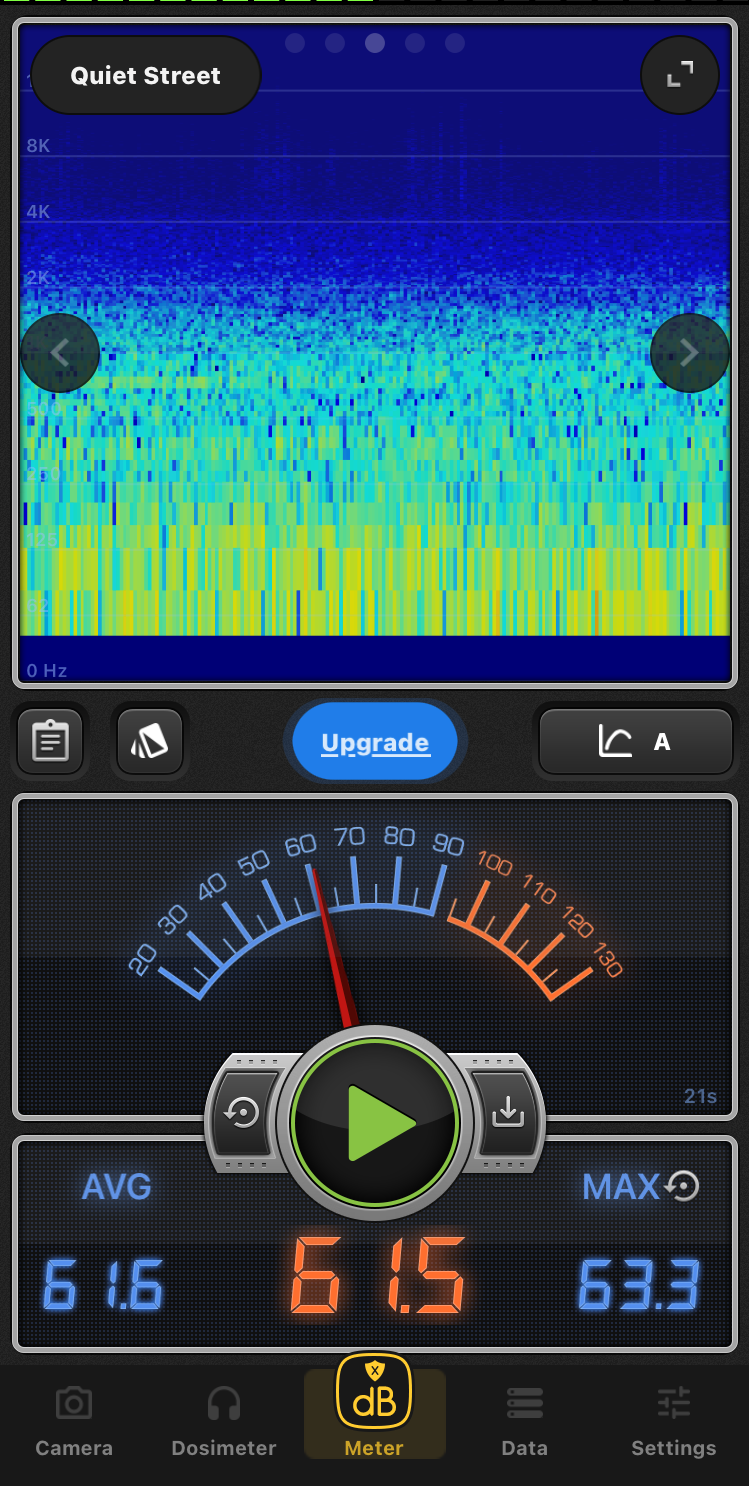
Task: Select the first page indicator dot
Action: (x=295, y=43)
